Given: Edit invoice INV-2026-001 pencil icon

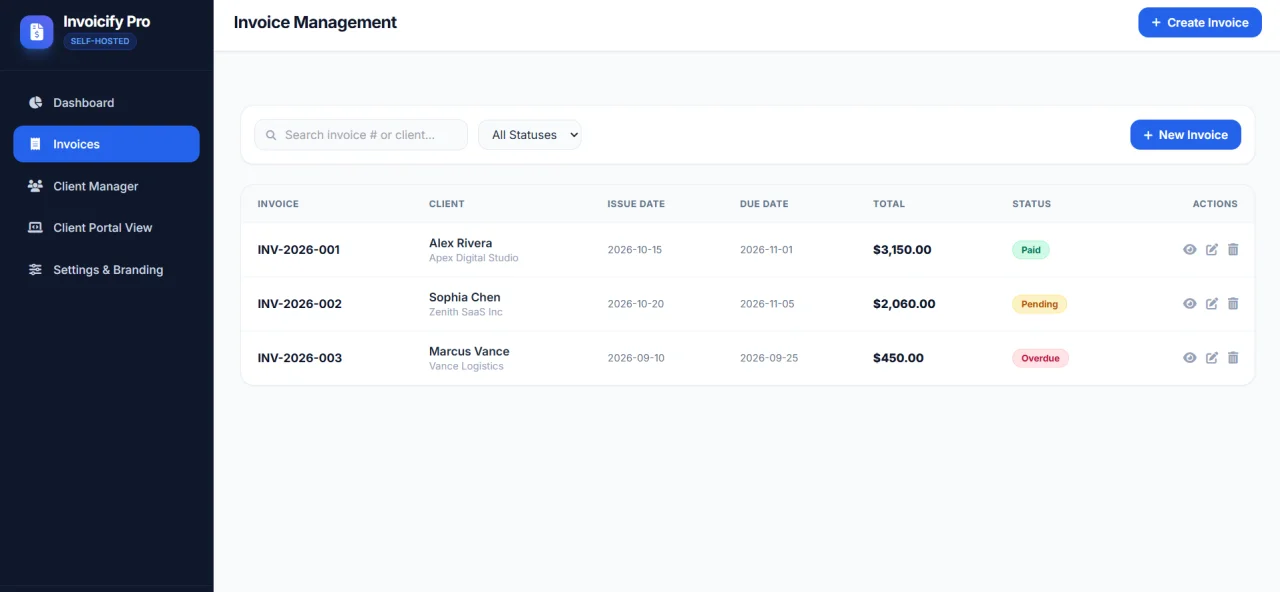Looking at the screenshot, I should (1212, 250).
